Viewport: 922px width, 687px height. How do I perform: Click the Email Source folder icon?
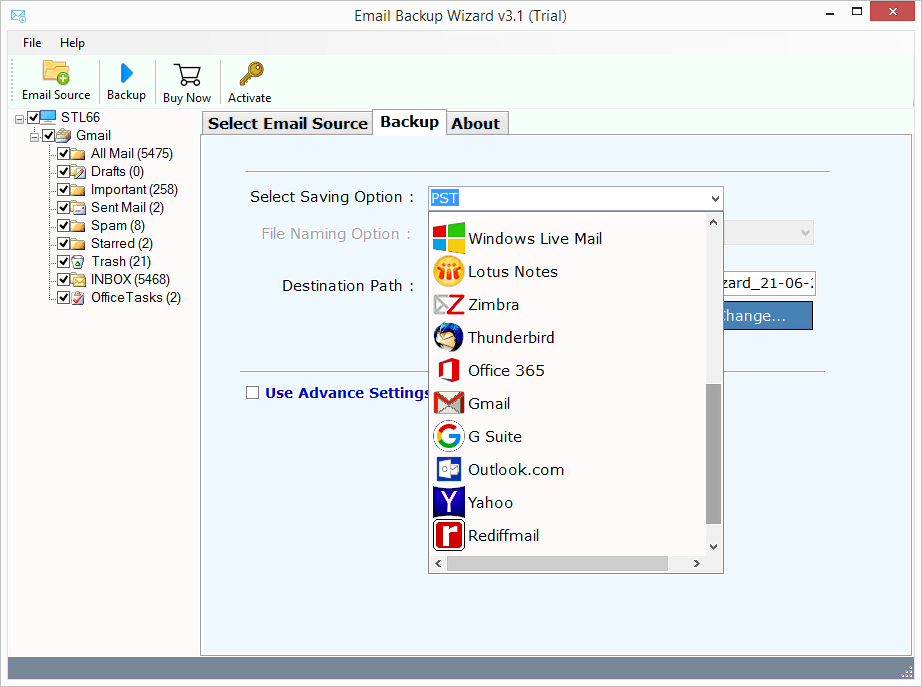pyautogui.click(x=56, y=72)
